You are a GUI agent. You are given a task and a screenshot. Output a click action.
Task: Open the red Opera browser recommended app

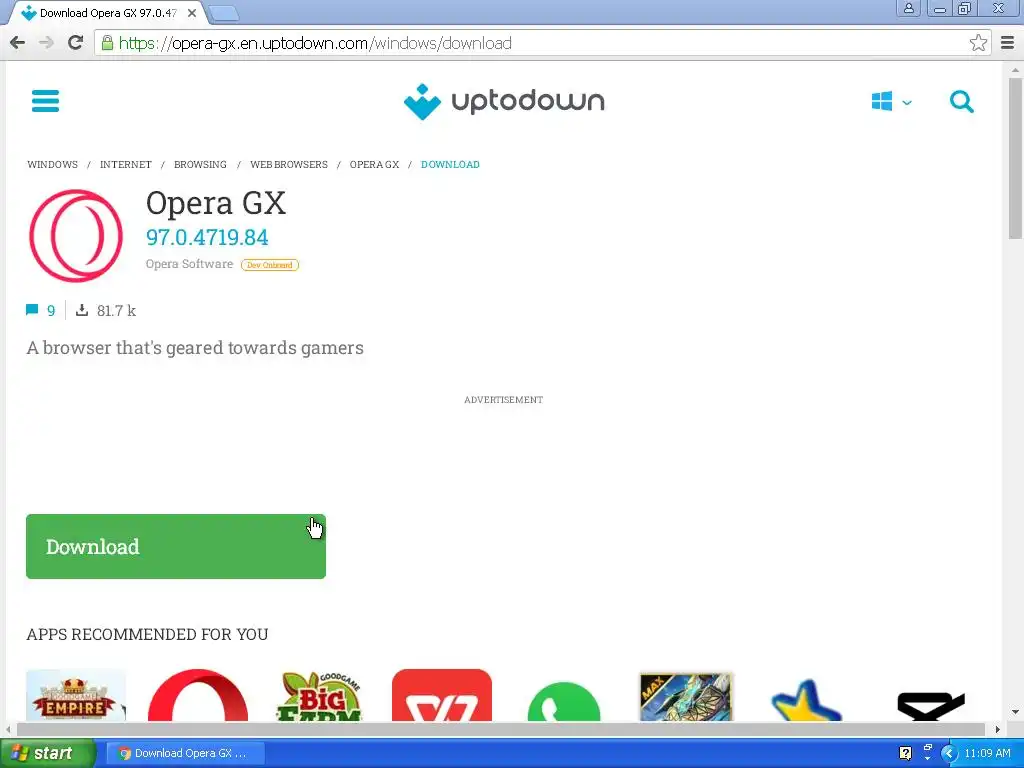tap(198, 695)
